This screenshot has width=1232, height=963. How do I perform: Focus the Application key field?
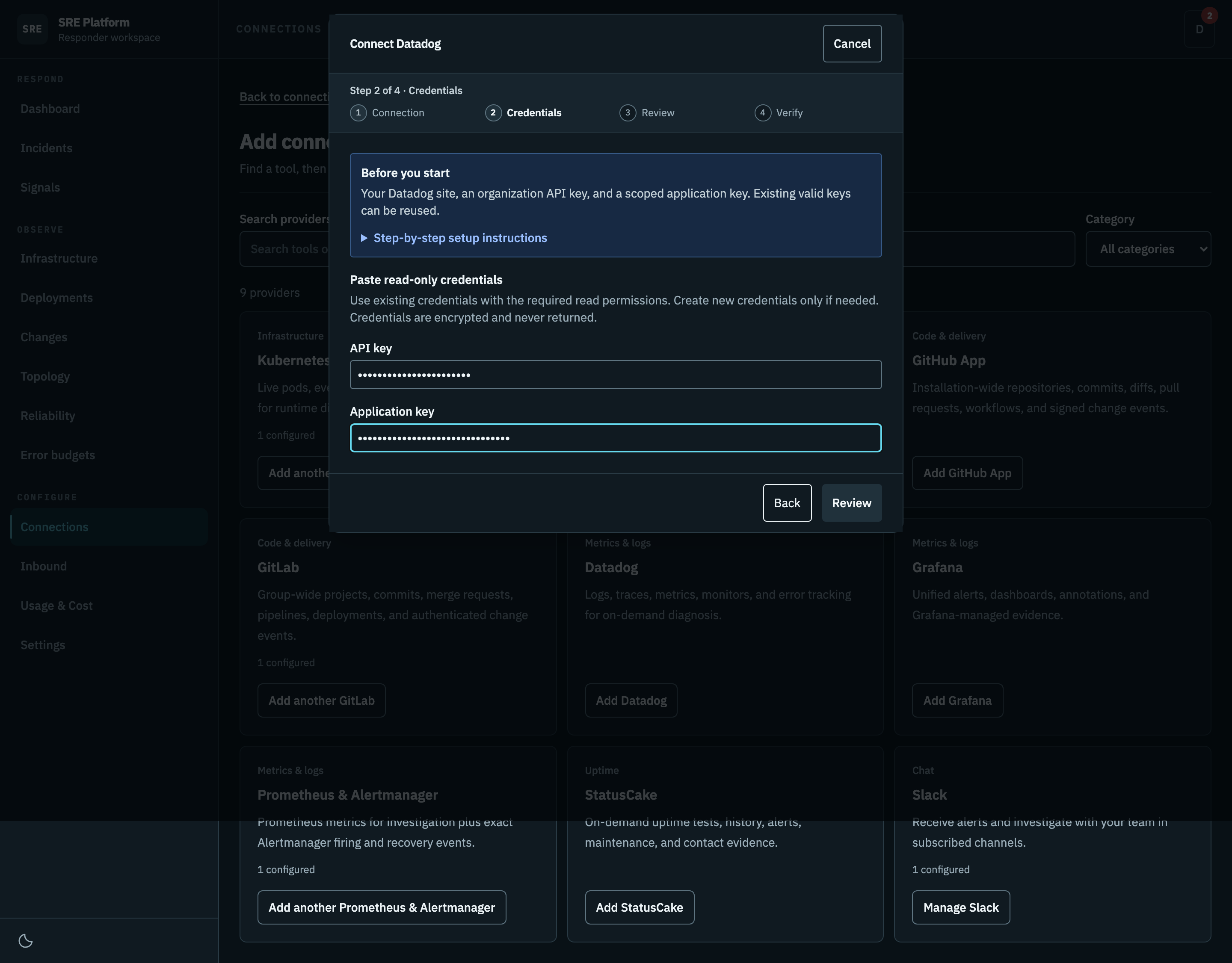coord(616,437)
